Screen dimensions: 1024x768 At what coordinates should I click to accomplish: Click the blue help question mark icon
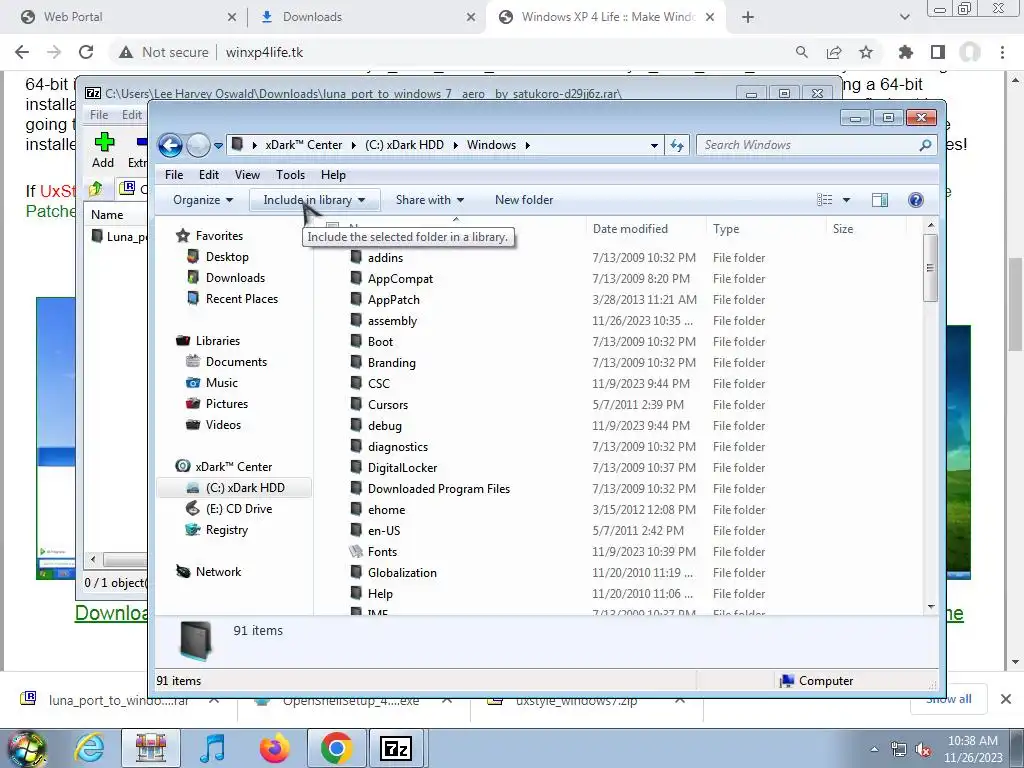tap(916, 200)
